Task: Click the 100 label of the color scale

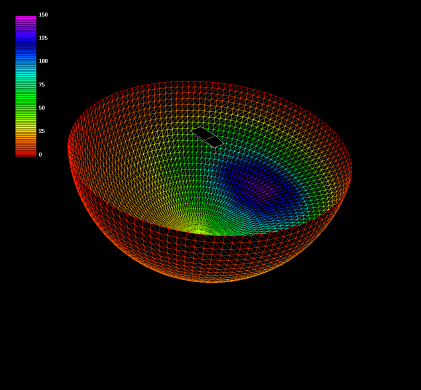Action: [43, 61]
